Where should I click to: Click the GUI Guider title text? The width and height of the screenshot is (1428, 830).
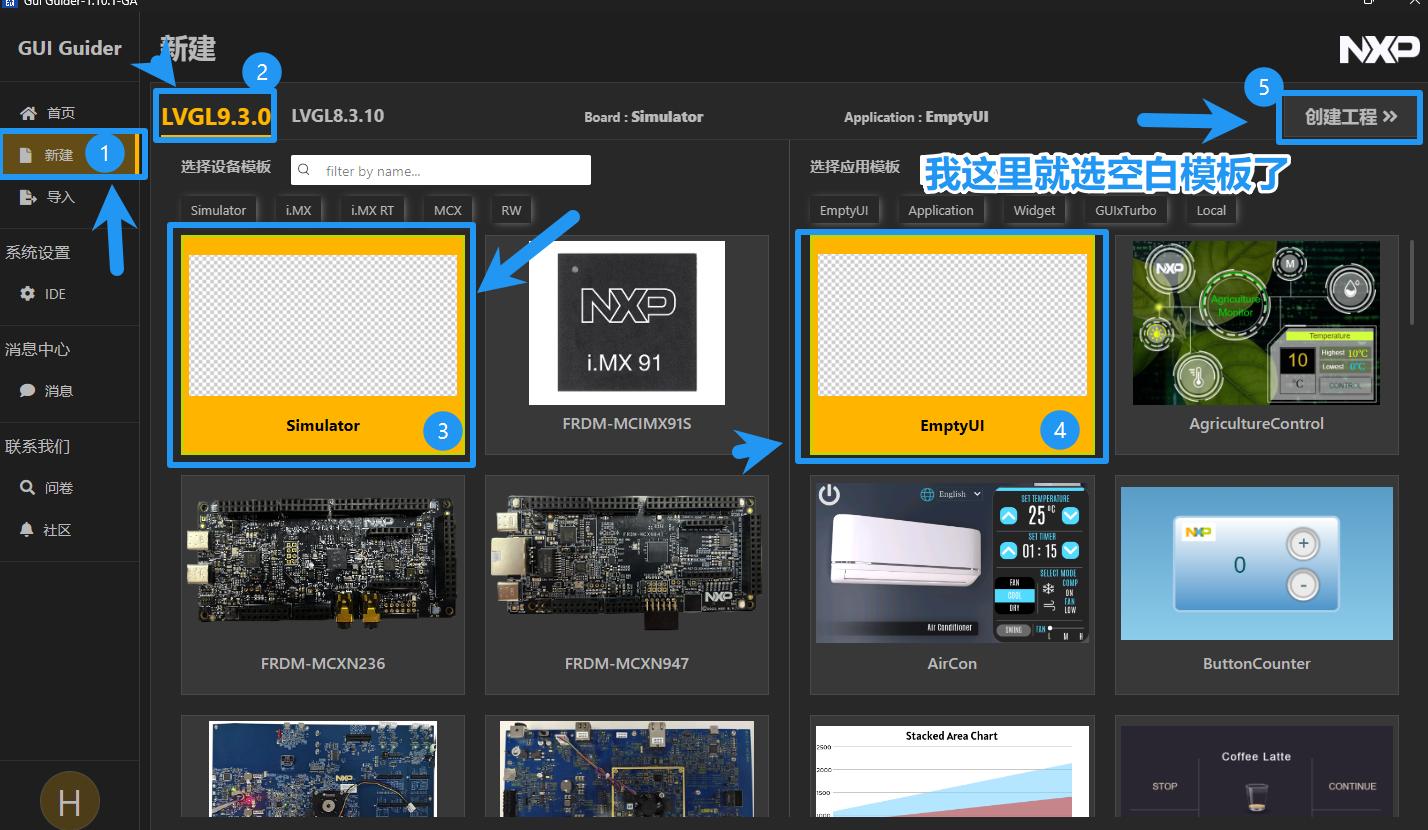click(70, 48)
